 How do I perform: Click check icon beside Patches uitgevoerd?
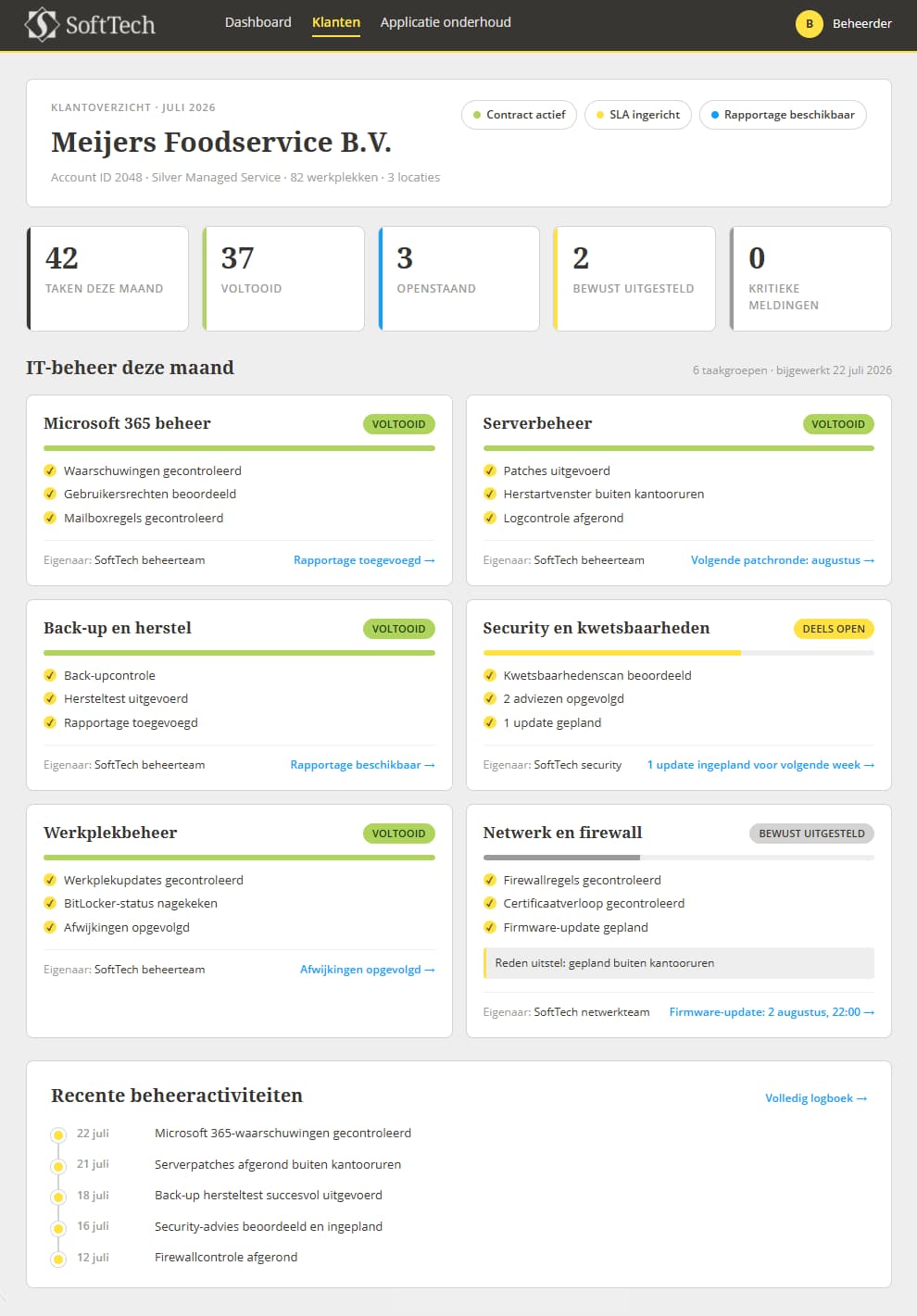pyautogui.click(x=490, y=470)
